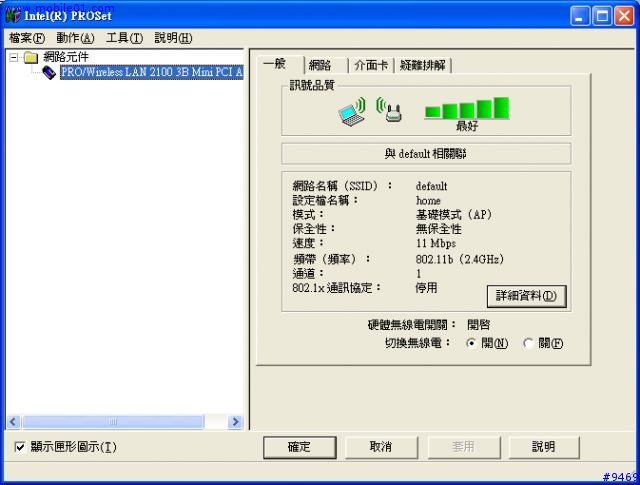Image resolution: width=640 pixels, height=485 pixels.
Task: Select the 開(N) wireless radio option
Action: [x=471, y=343]
